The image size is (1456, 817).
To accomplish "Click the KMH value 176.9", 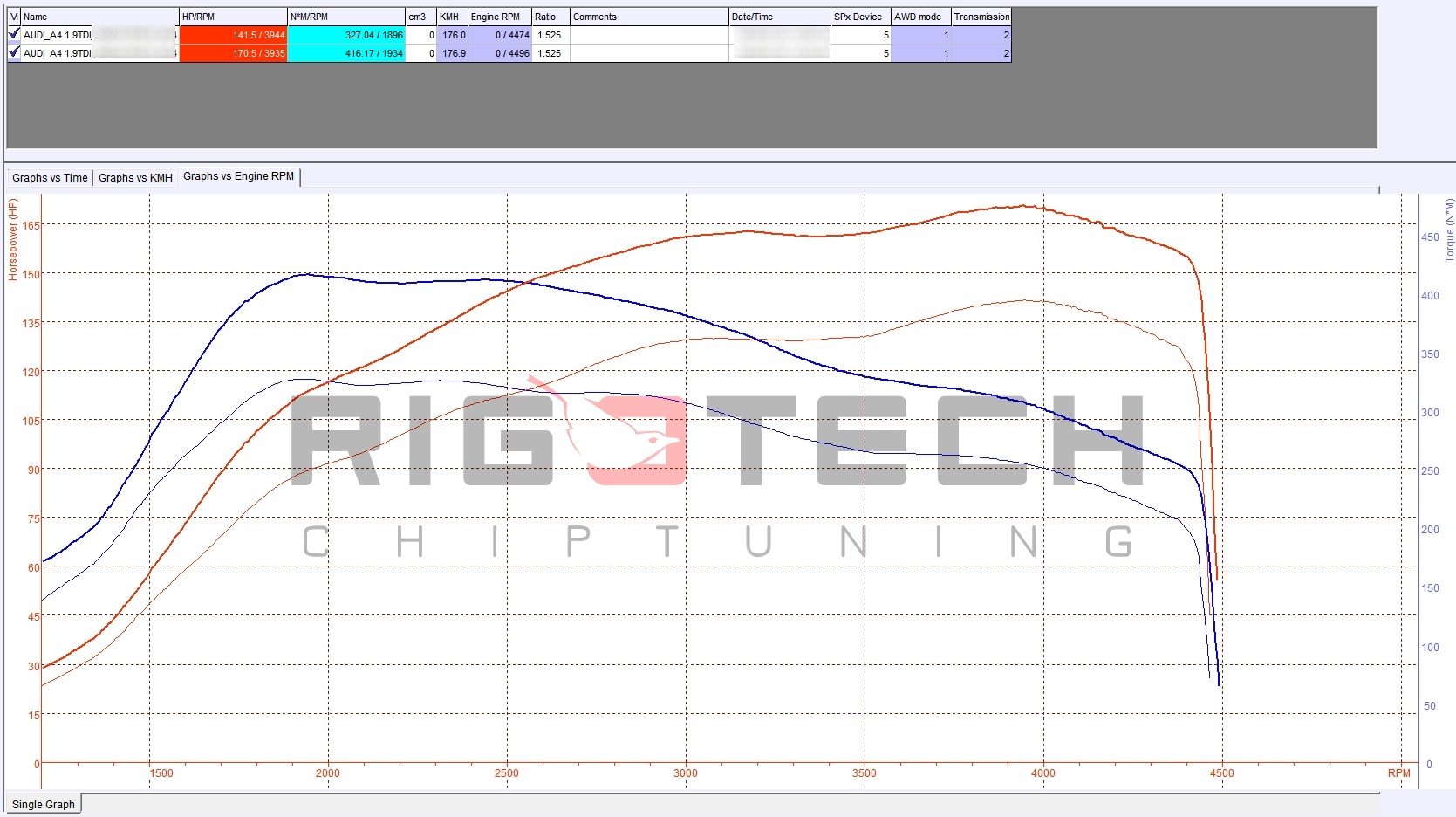I will [452, 53].
